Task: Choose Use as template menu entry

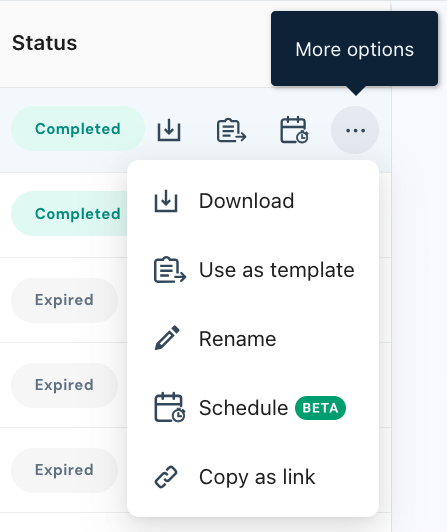Action: point(253,270)
